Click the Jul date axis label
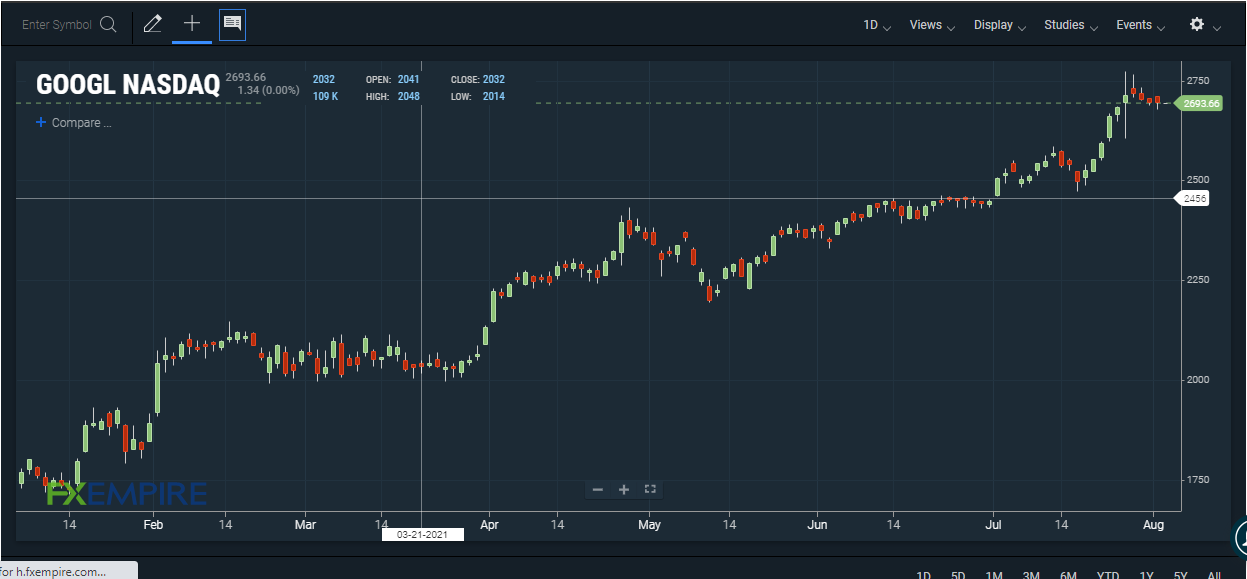This screenshot has height=579, width=1247. [994, 524]
